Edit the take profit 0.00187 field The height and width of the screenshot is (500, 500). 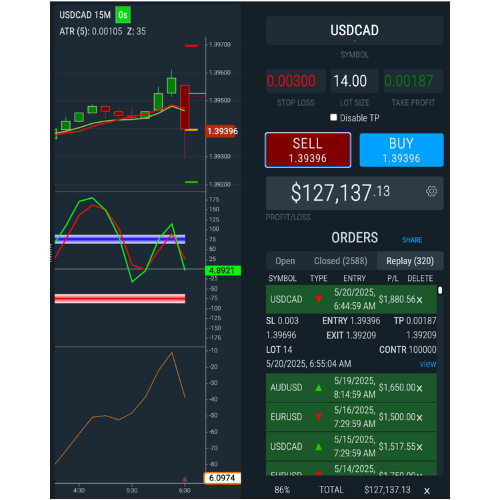tap(413, 81)
